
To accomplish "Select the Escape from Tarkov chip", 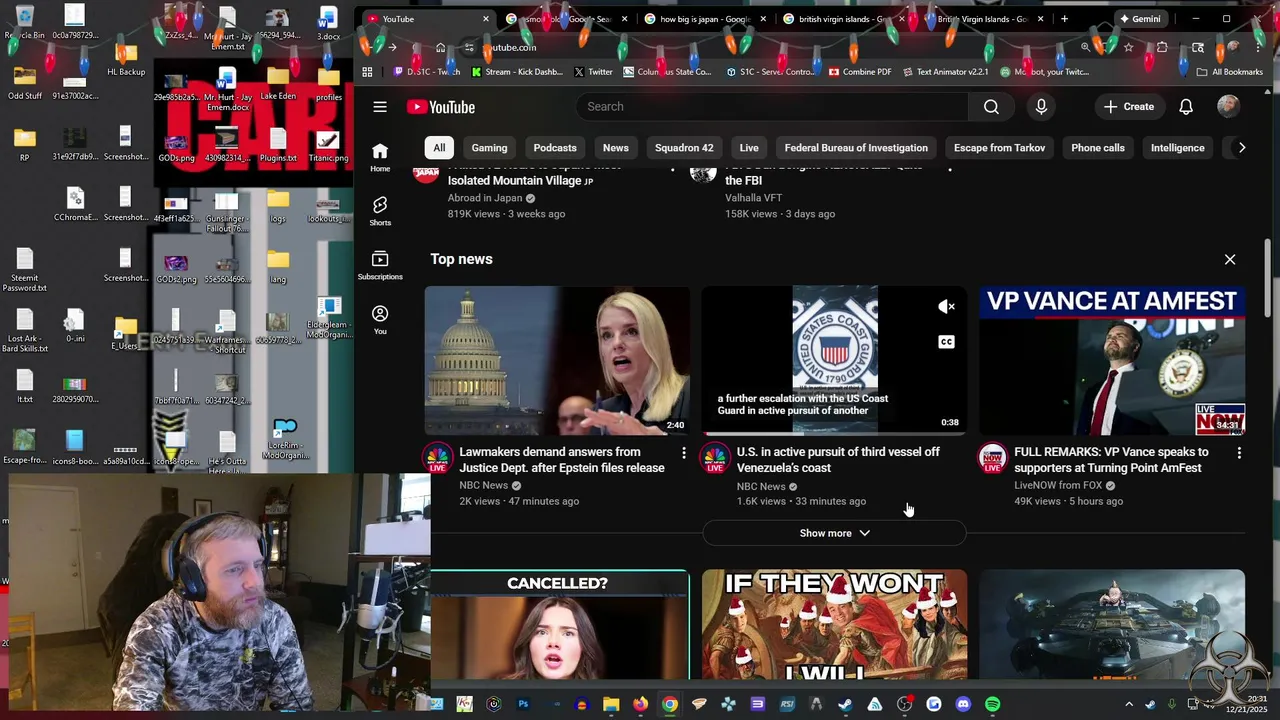I will (999, 148).
